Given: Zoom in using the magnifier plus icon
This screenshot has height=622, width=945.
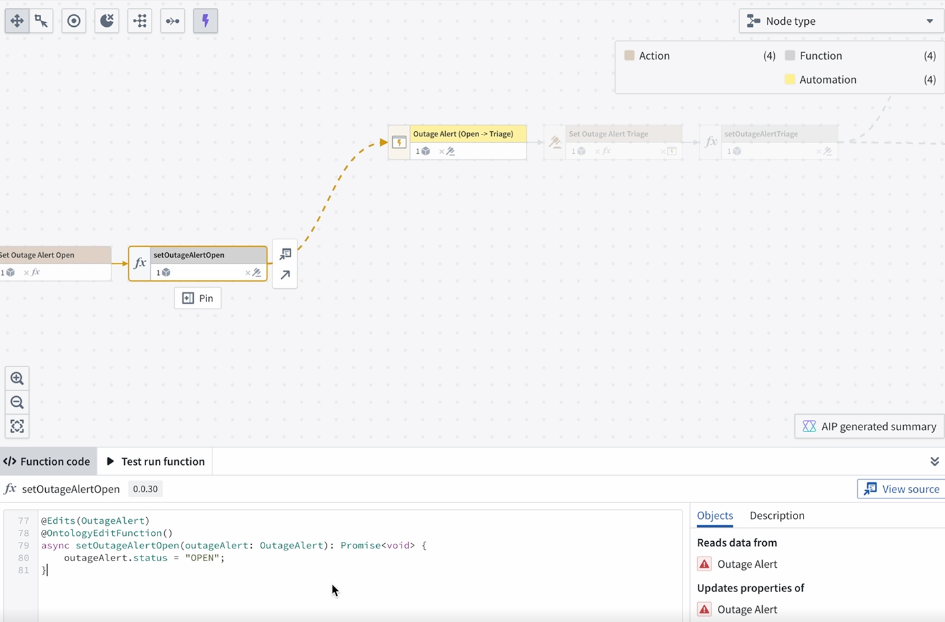Looking at the screenshot, I should pyautogui.click(x=17, y=378).
